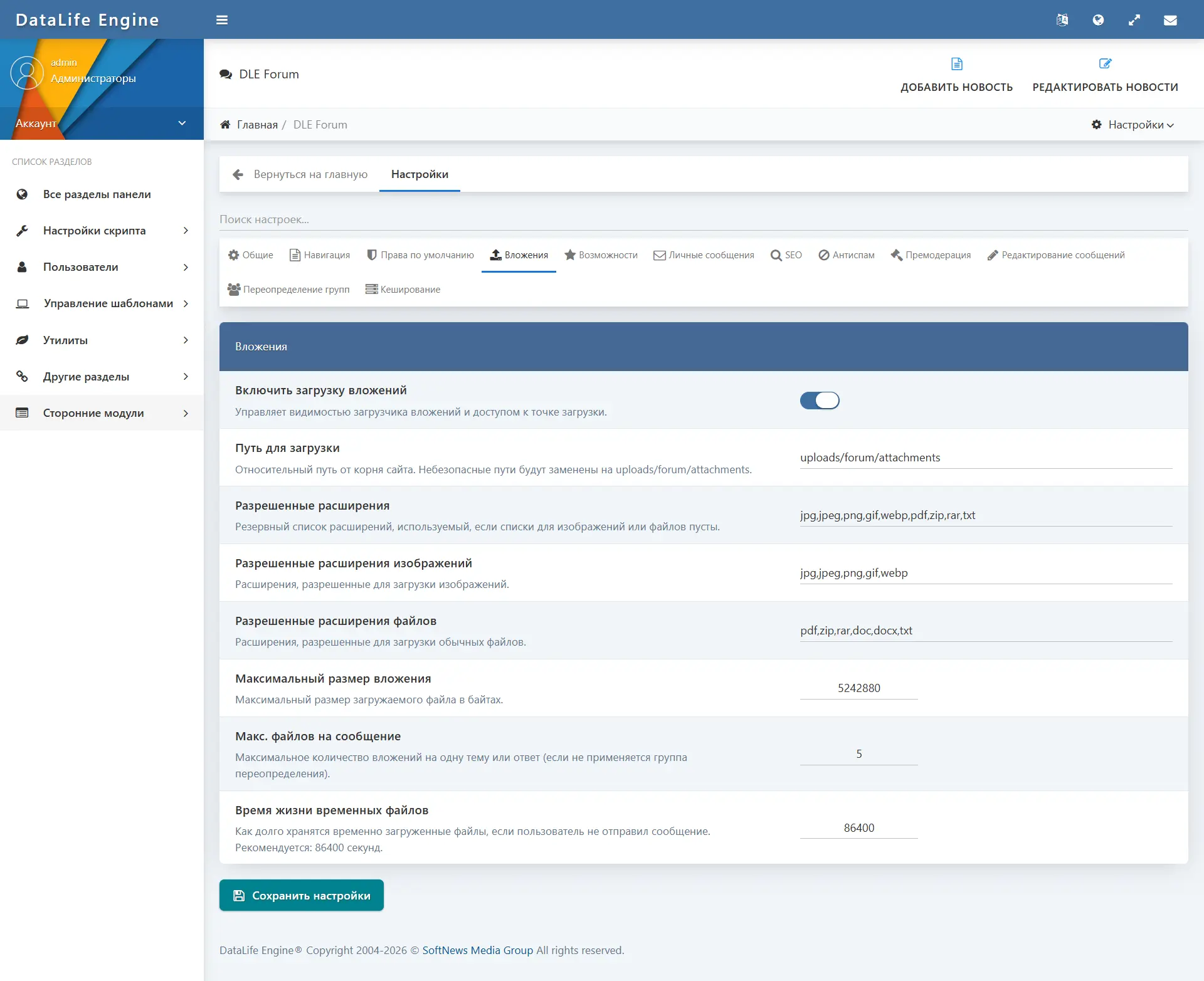Focus the Поиск настроек search field
1204x981 pixels.
704,219
